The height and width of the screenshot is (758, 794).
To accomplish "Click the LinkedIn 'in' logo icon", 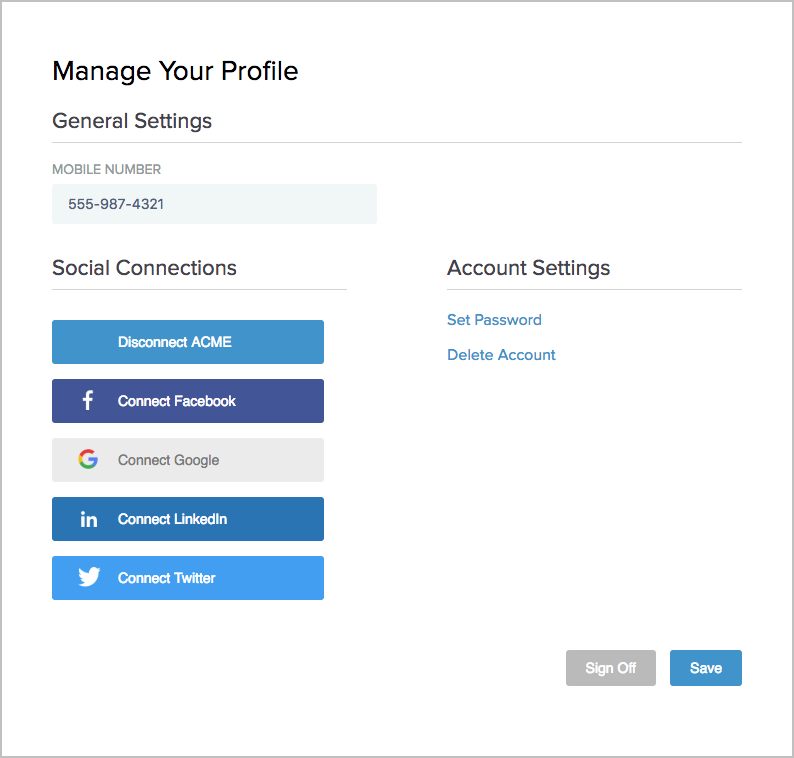I will 88,519.
